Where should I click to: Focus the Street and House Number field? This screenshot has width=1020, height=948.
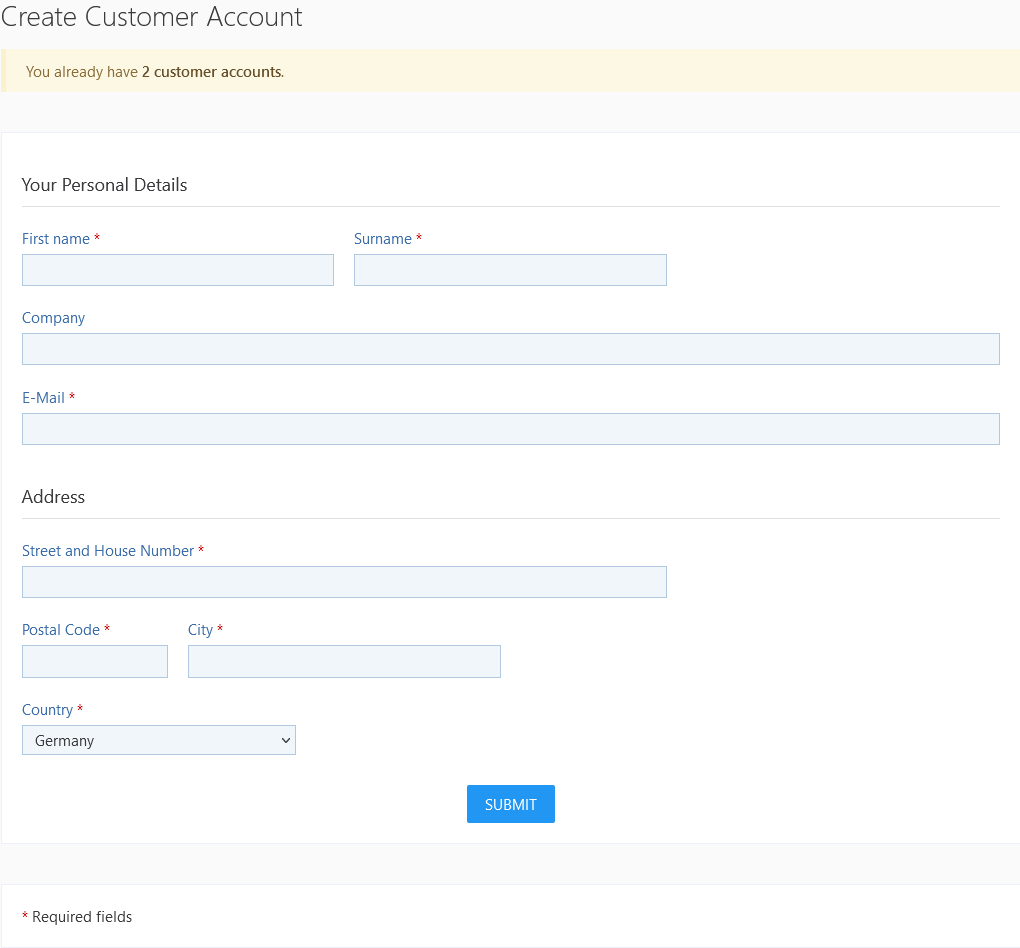tap(344, 582)
